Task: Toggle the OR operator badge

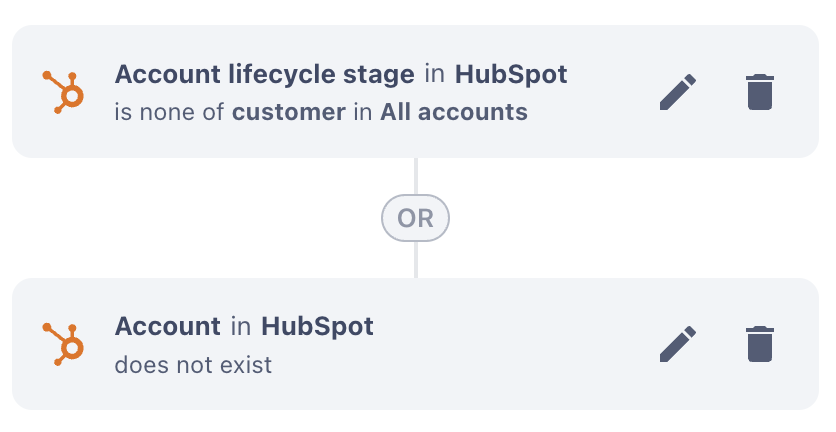Action: tap(416, 218)
